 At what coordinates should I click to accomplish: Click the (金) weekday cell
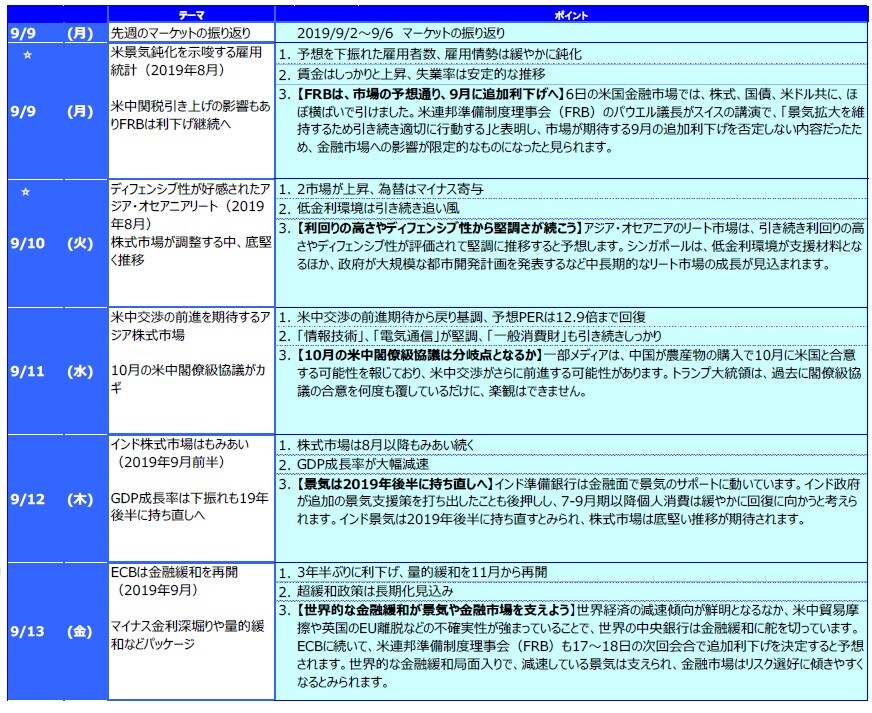[x=80, y=631]
